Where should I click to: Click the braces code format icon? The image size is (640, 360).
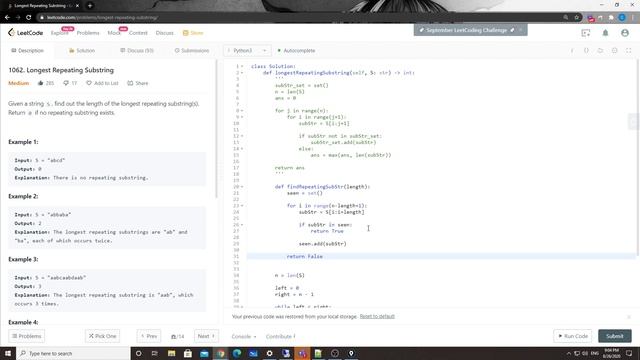[586, 51]
